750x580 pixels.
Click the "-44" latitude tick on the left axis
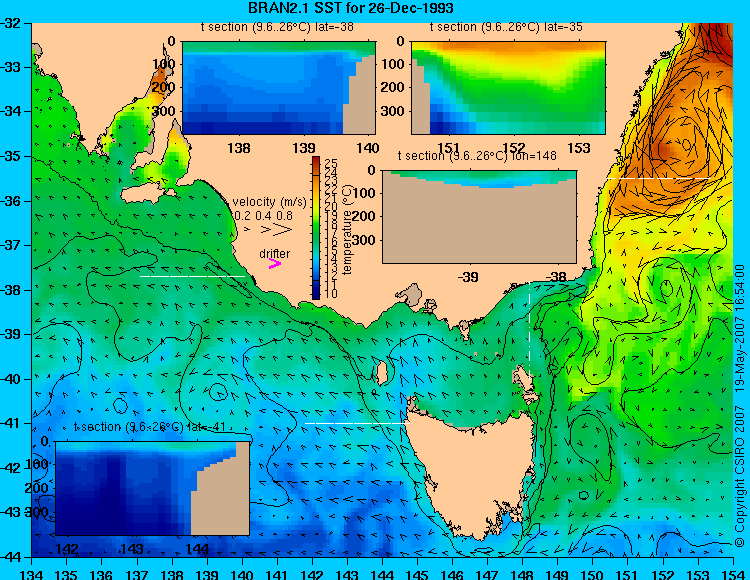point(11,557)
